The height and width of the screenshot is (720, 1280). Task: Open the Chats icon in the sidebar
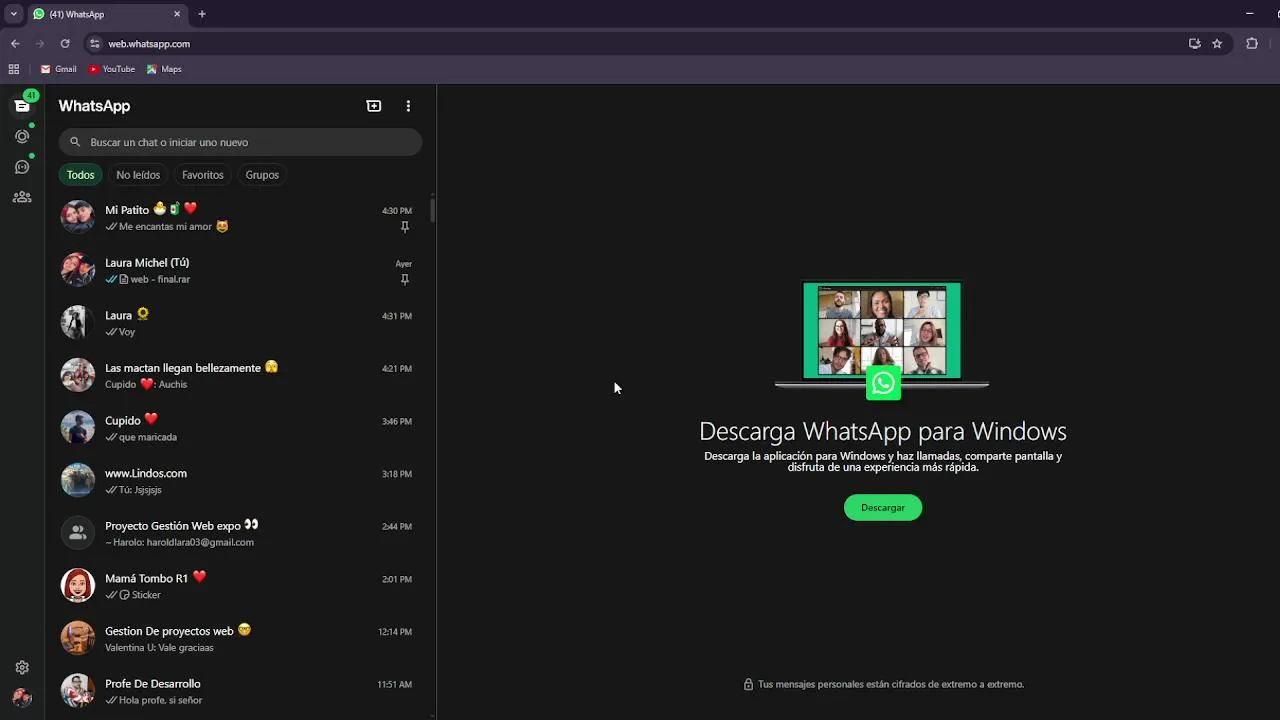tap(22, 105)
